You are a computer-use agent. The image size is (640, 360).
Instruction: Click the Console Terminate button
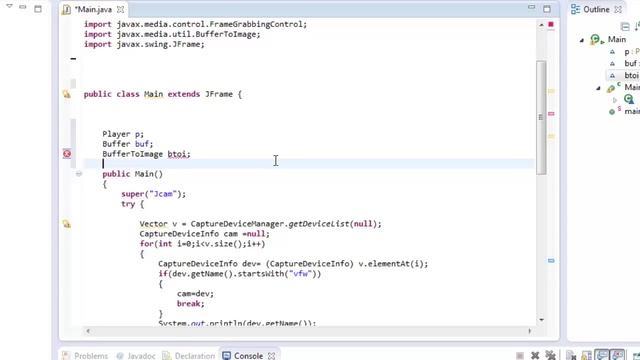(520, 356)
